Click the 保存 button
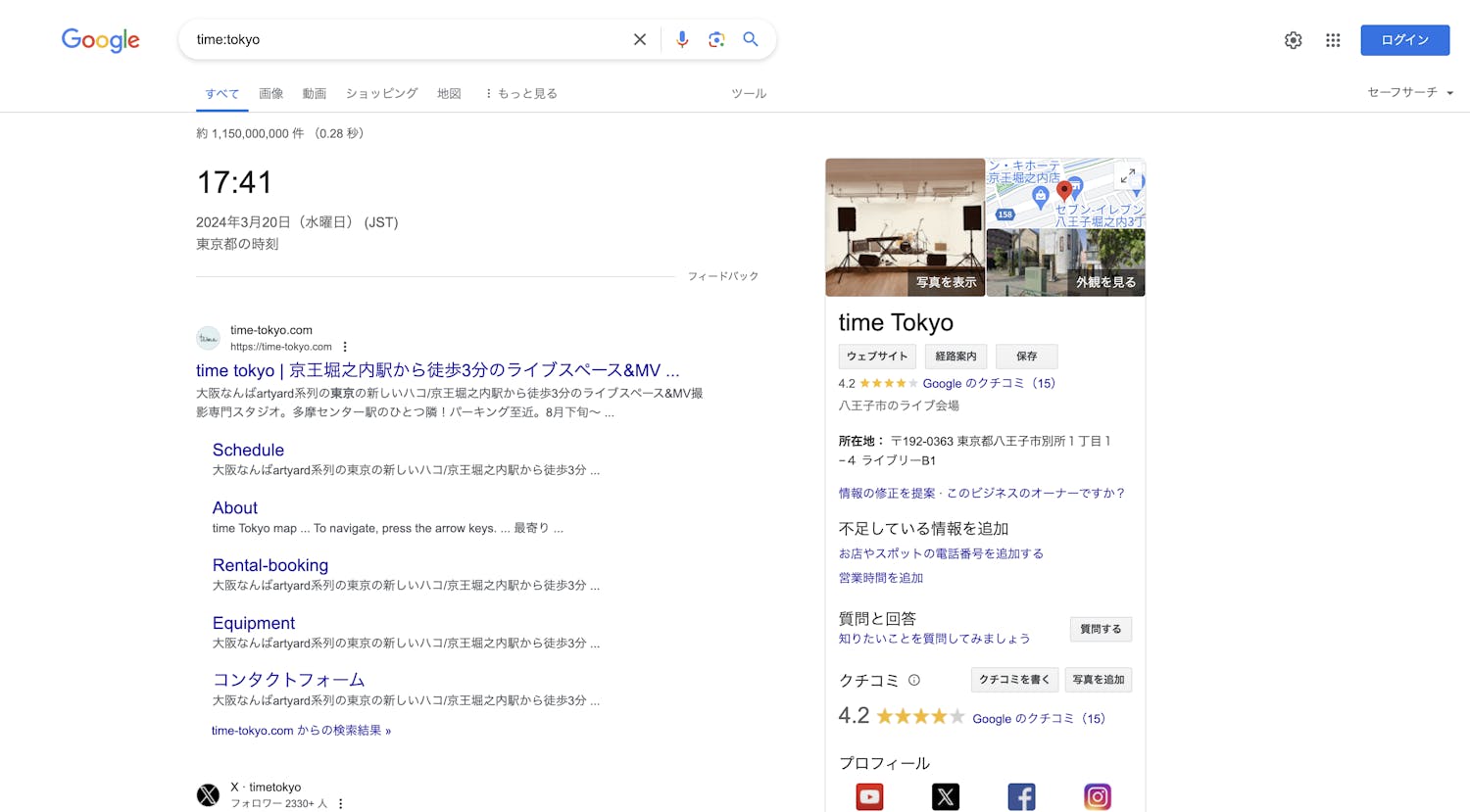Screen dimensions: 1470x812 [1026, 357]
